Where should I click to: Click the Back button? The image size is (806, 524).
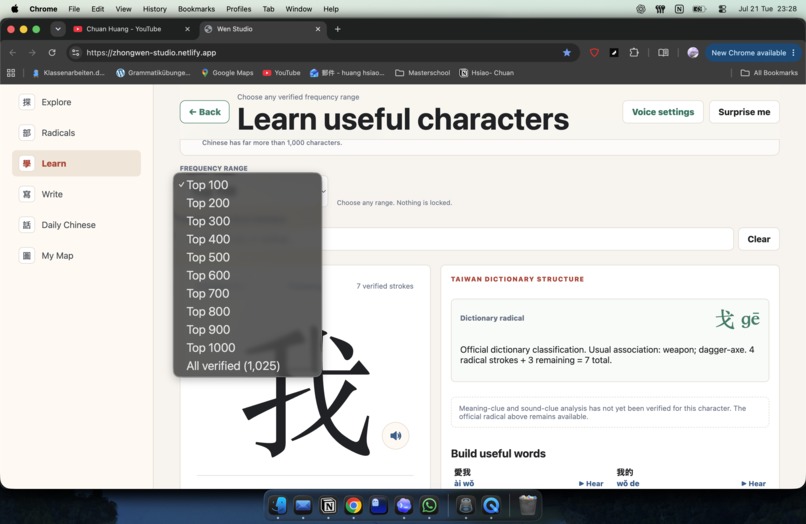coord(205,112)
